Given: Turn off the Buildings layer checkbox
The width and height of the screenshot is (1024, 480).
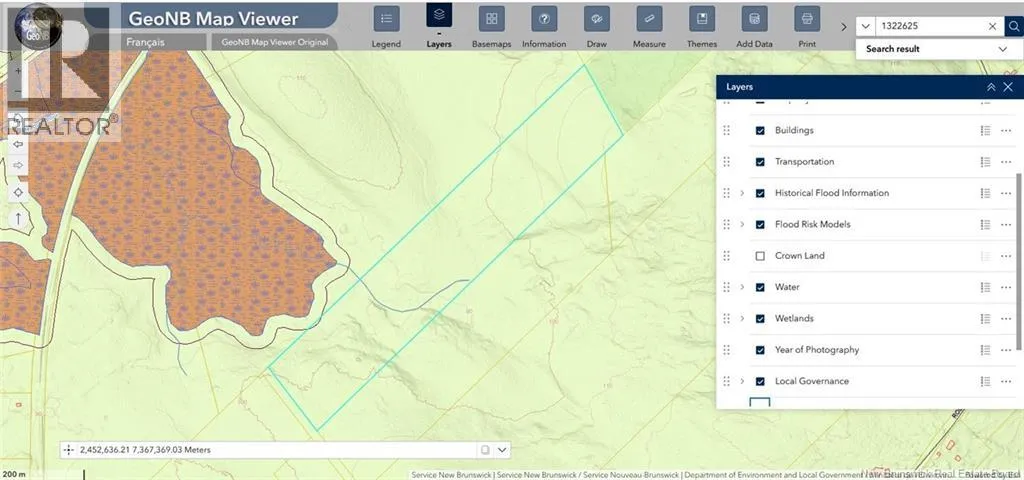Looking at the screenshot, I should coord(760,131).
